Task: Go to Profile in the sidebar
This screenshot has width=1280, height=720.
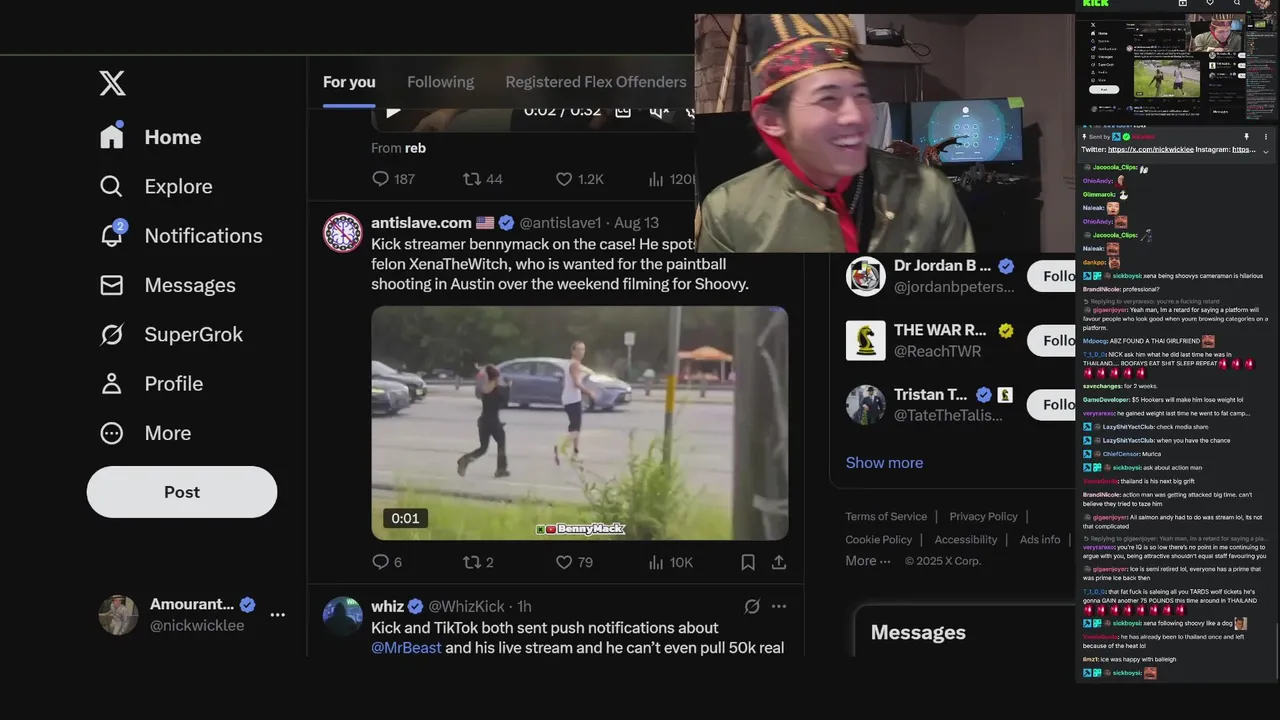Action: tap(151, 383)
